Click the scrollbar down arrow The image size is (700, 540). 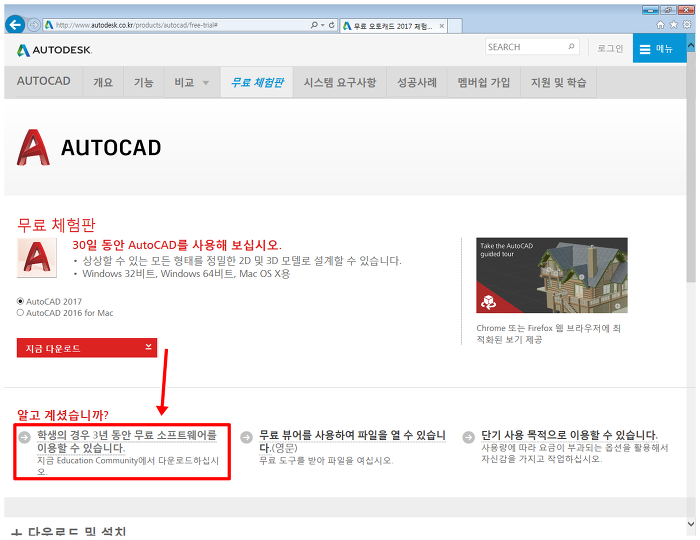(691, 523)
